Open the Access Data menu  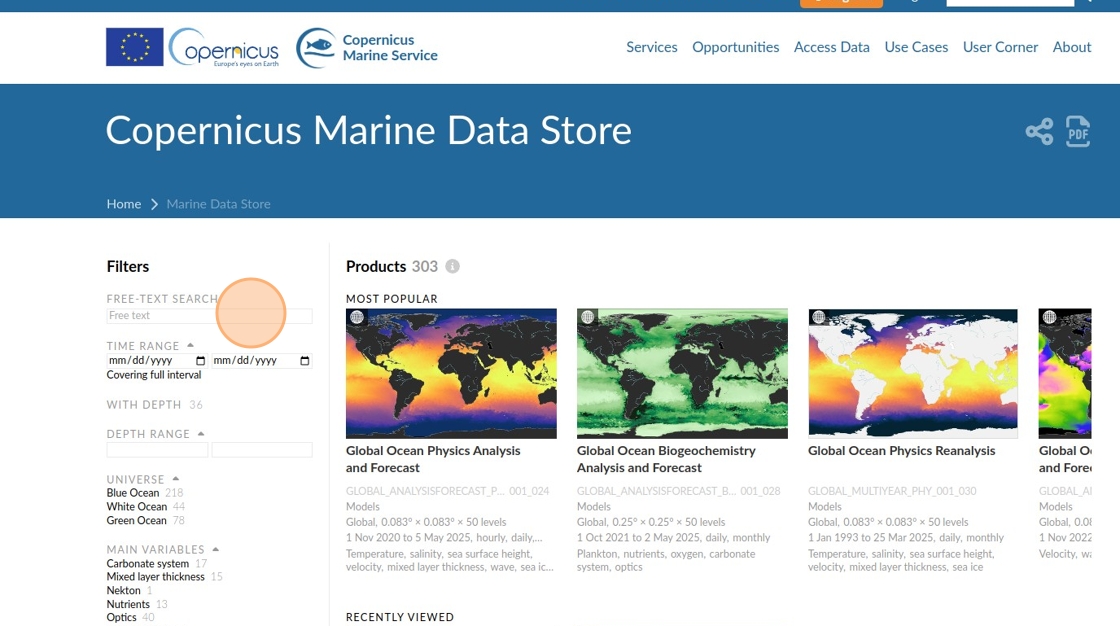tap(831, 47)
